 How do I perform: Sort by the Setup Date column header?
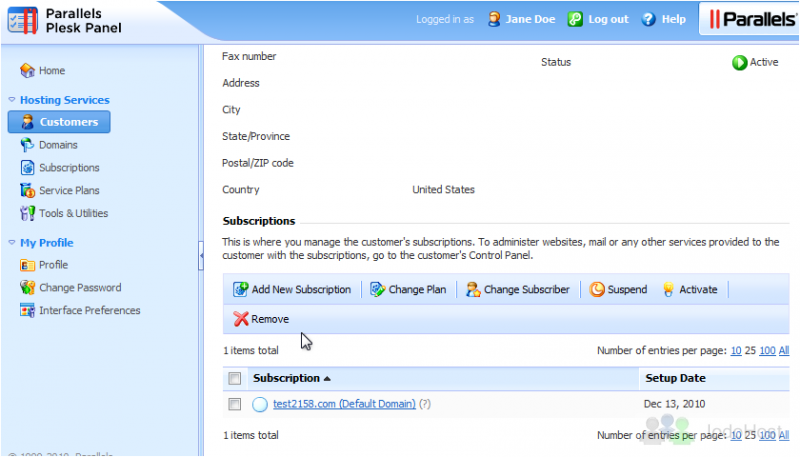(x=676, y=378)
